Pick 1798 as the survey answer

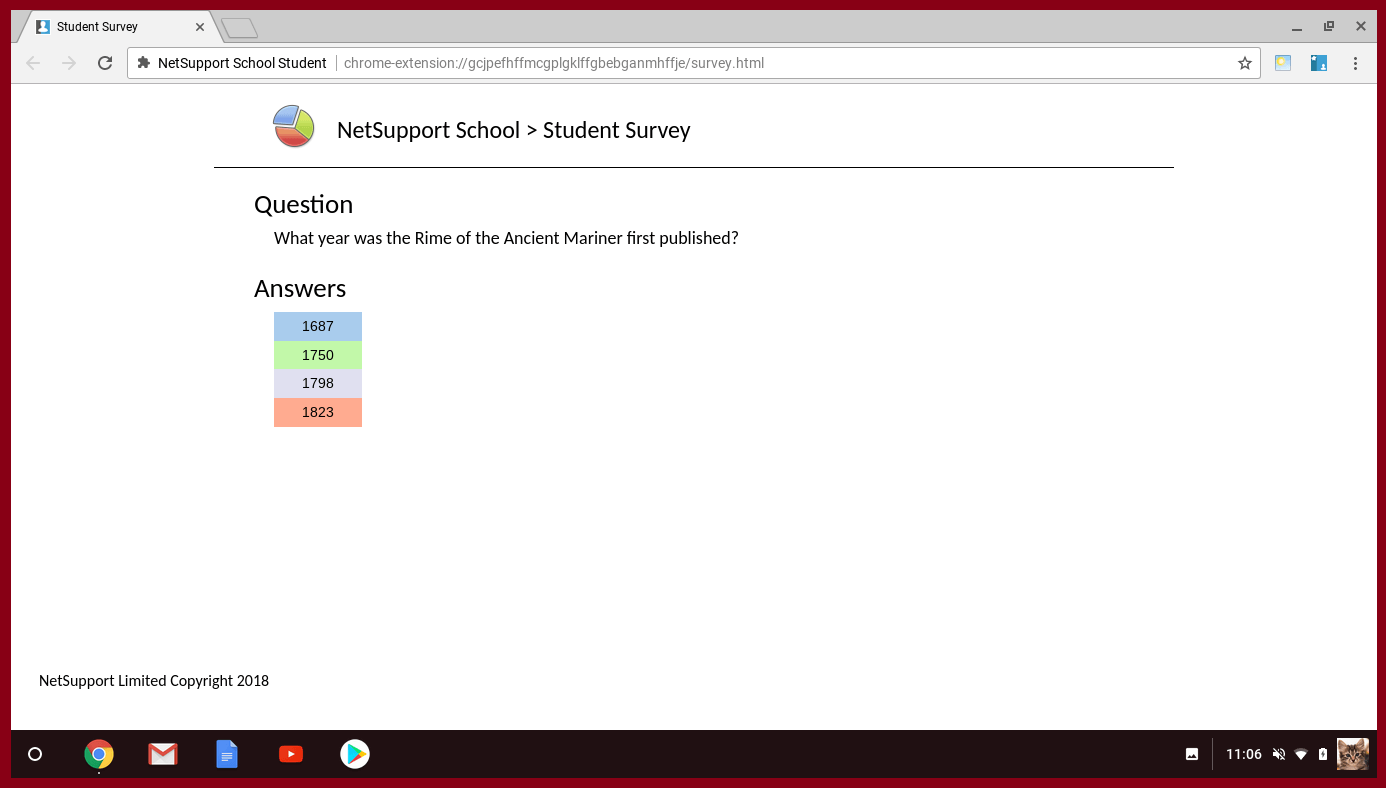point(317,383)
